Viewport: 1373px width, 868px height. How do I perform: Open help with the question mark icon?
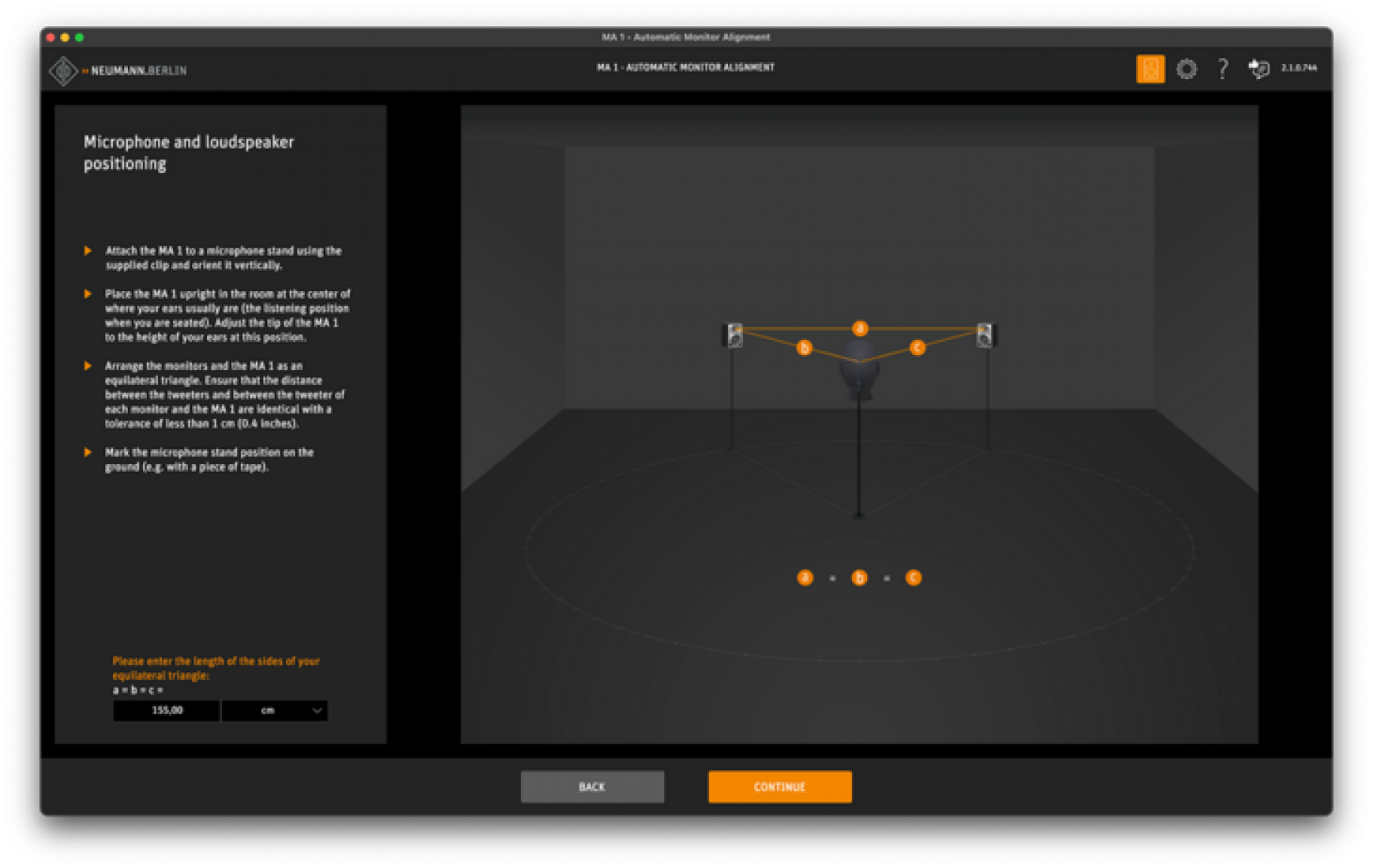[1222, 69]
